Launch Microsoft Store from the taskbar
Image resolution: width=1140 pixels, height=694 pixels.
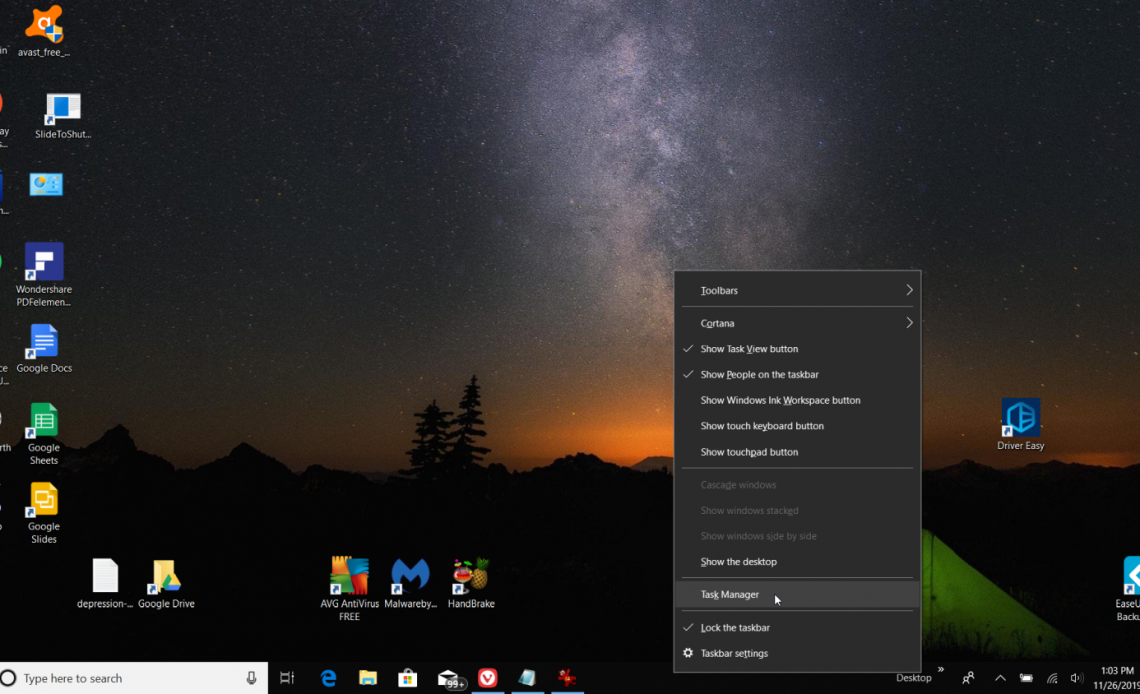pyautogui.click(x=407, y=678)
